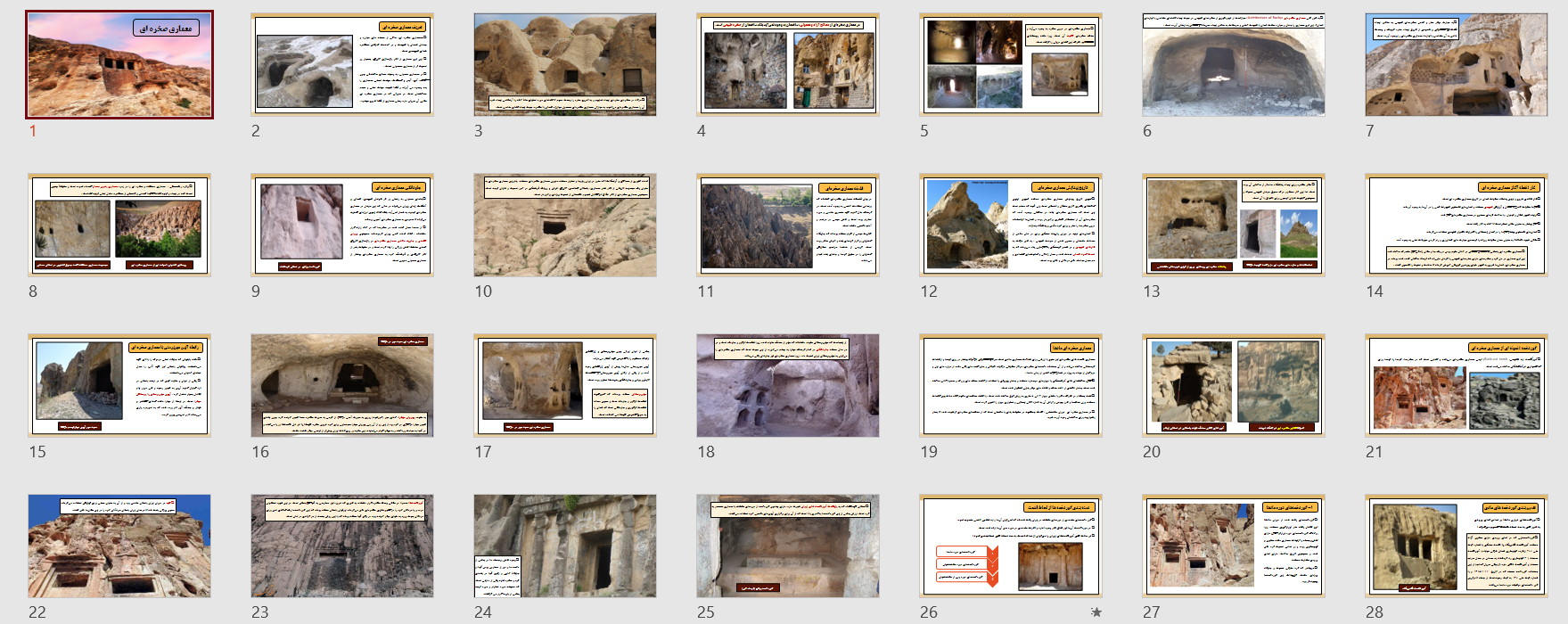Select slide 2 thumbnail

342,64
